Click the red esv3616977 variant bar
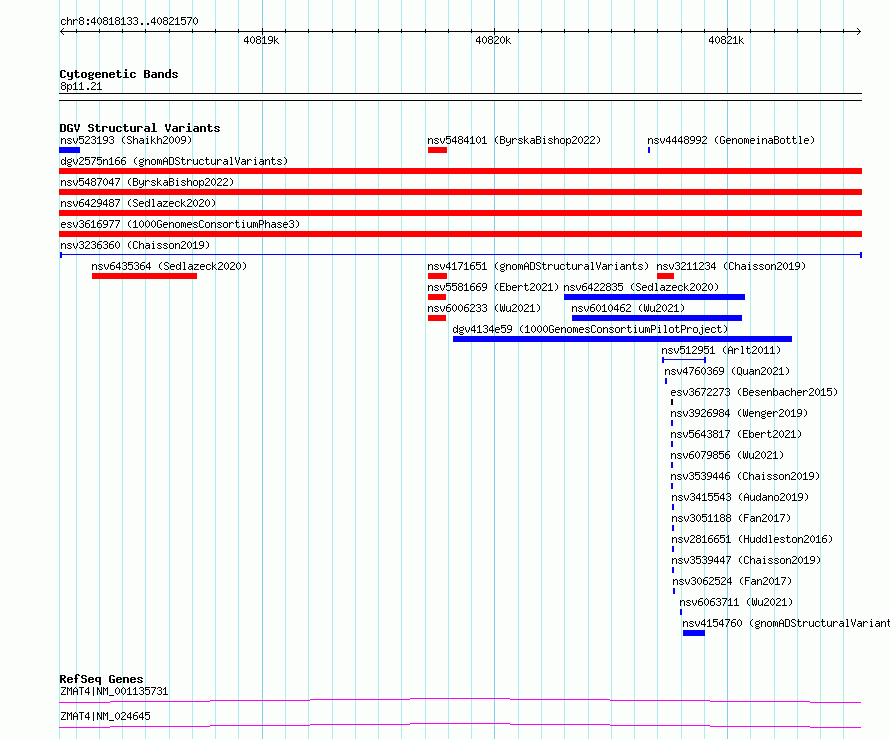The image size is (890, 739). point(460,234)
